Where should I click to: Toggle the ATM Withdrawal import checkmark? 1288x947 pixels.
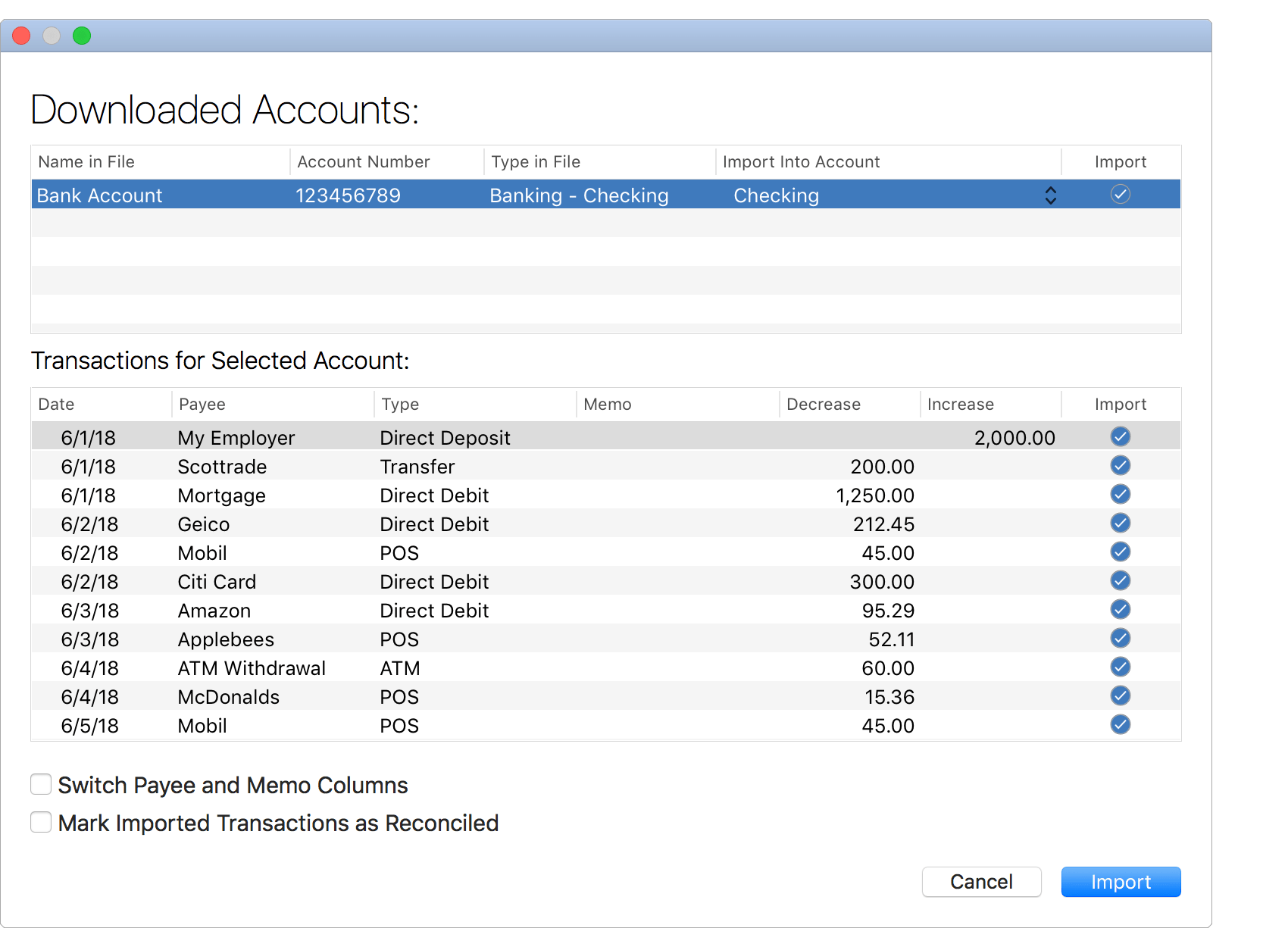1121,667
